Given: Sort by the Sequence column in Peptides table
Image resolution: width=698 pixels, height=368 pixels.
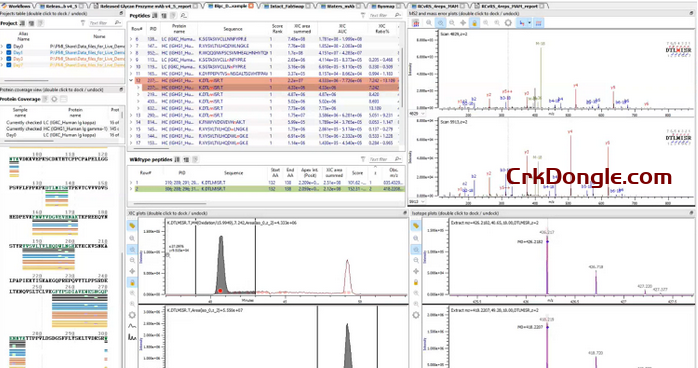Looking at the screenshot, I should pos(233,29).
